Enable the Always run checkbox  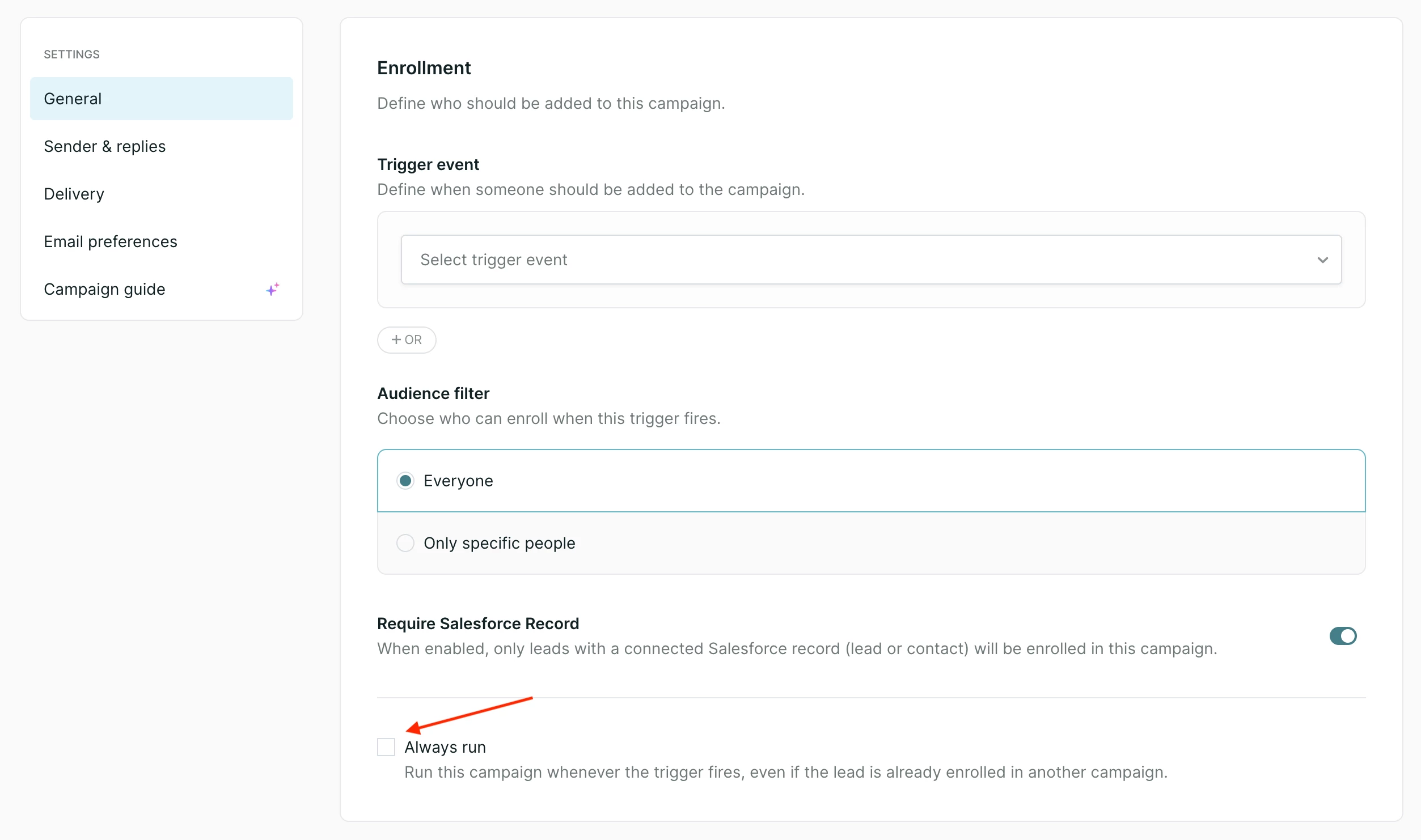pyautogui.click(x=386, y=747)
